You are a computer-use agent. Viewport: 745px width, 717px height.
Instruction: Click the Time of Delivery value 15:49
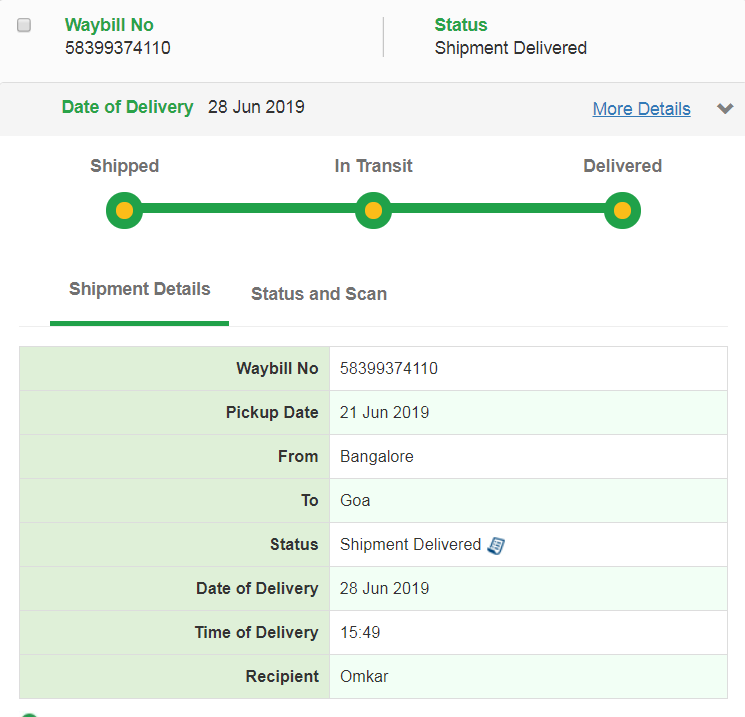[360, 633]
